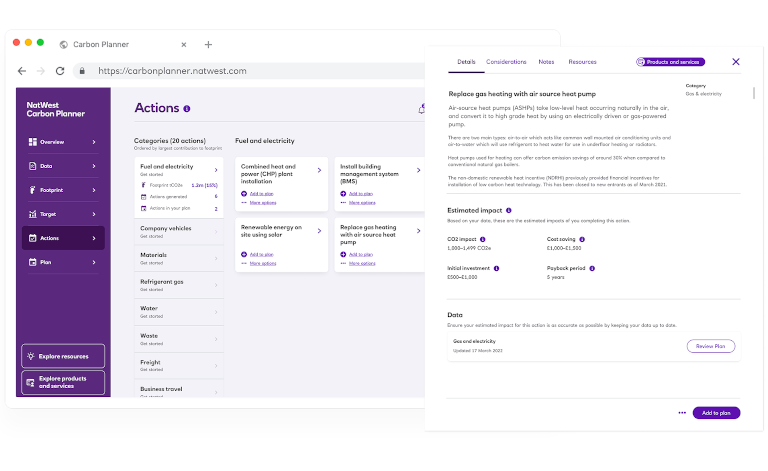The width and height of the screenshot is (768, 471).
Task: Click the info icon next to Actions heading
Action: tap(187, 109)
